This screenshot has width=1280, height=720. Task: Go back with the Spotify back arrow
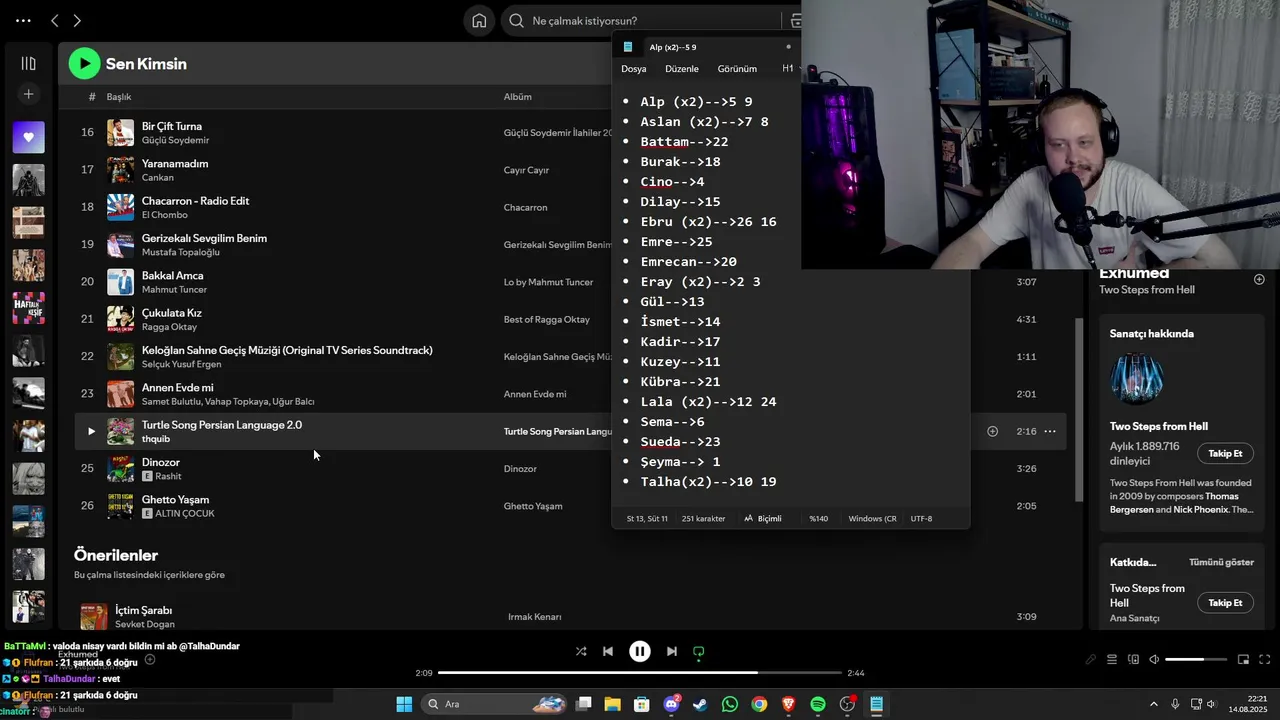coord(55,20)
